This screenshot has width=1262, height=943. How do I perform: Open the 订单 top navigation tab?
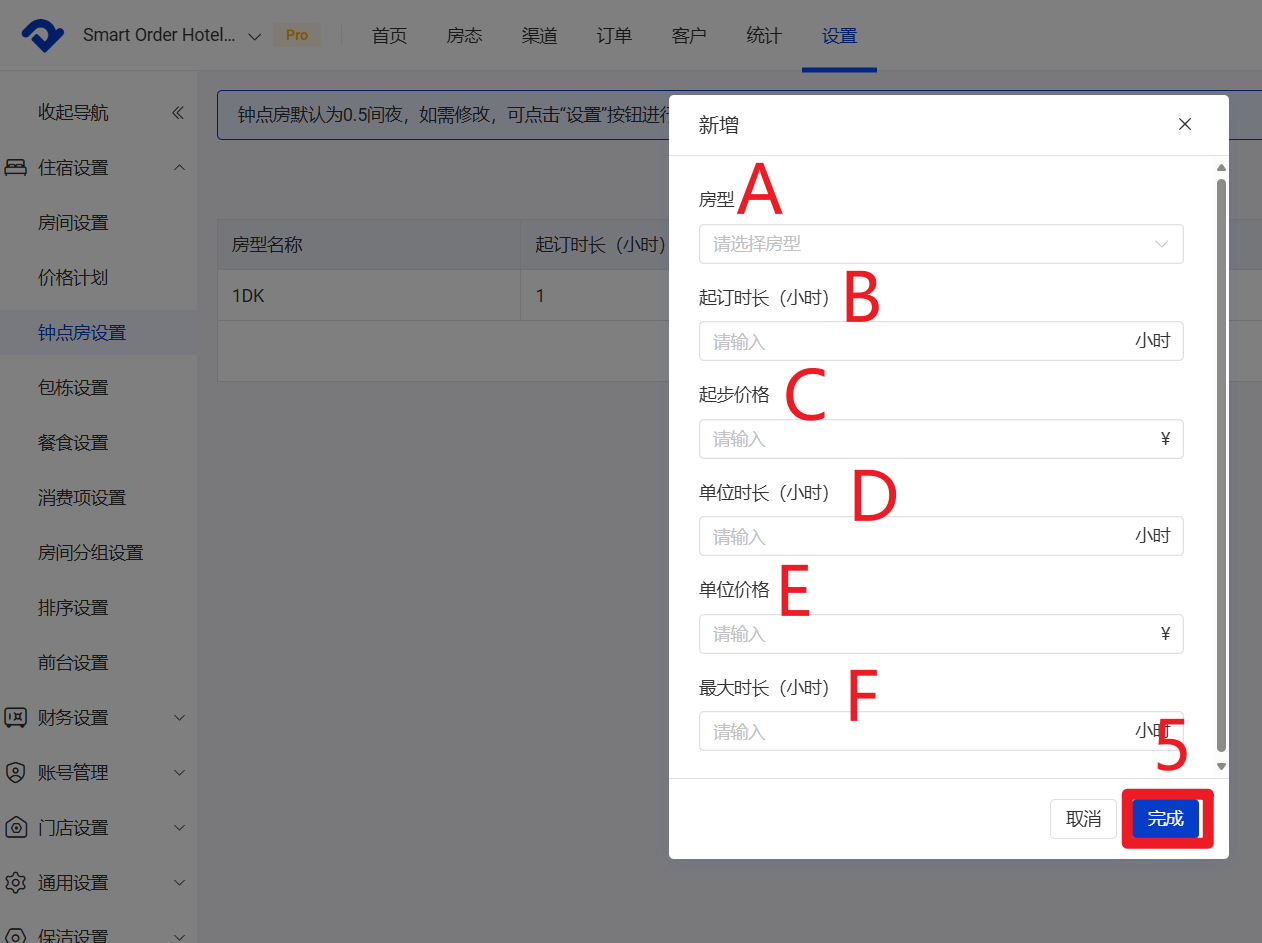click(x=614, y=36)
